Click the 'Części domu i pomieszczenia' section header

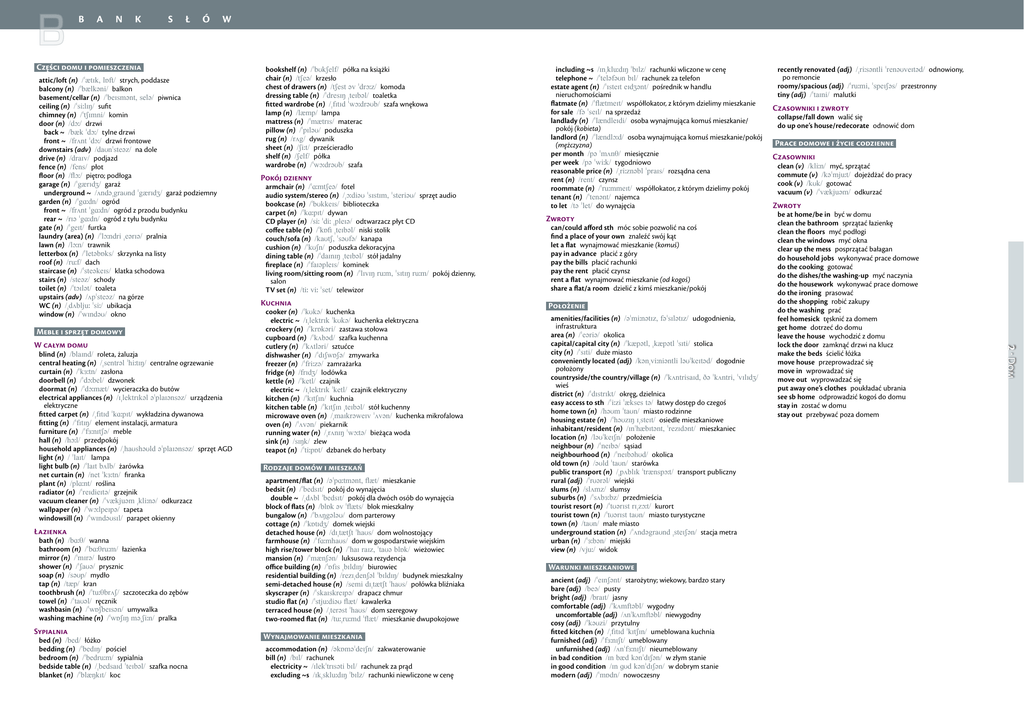click(89, 67)
